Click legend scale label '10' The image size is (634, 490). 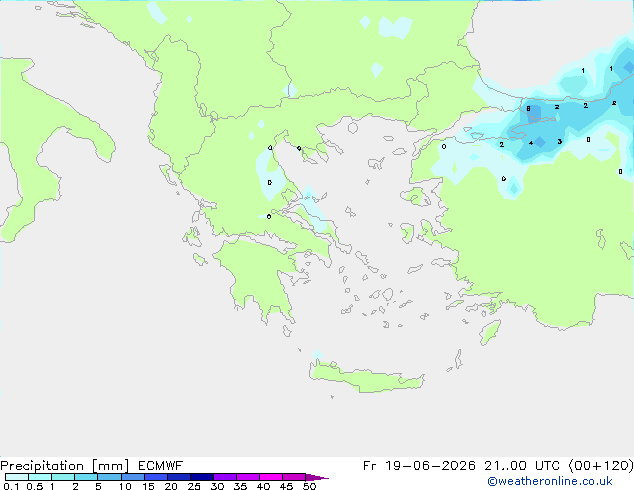(125, 486)
